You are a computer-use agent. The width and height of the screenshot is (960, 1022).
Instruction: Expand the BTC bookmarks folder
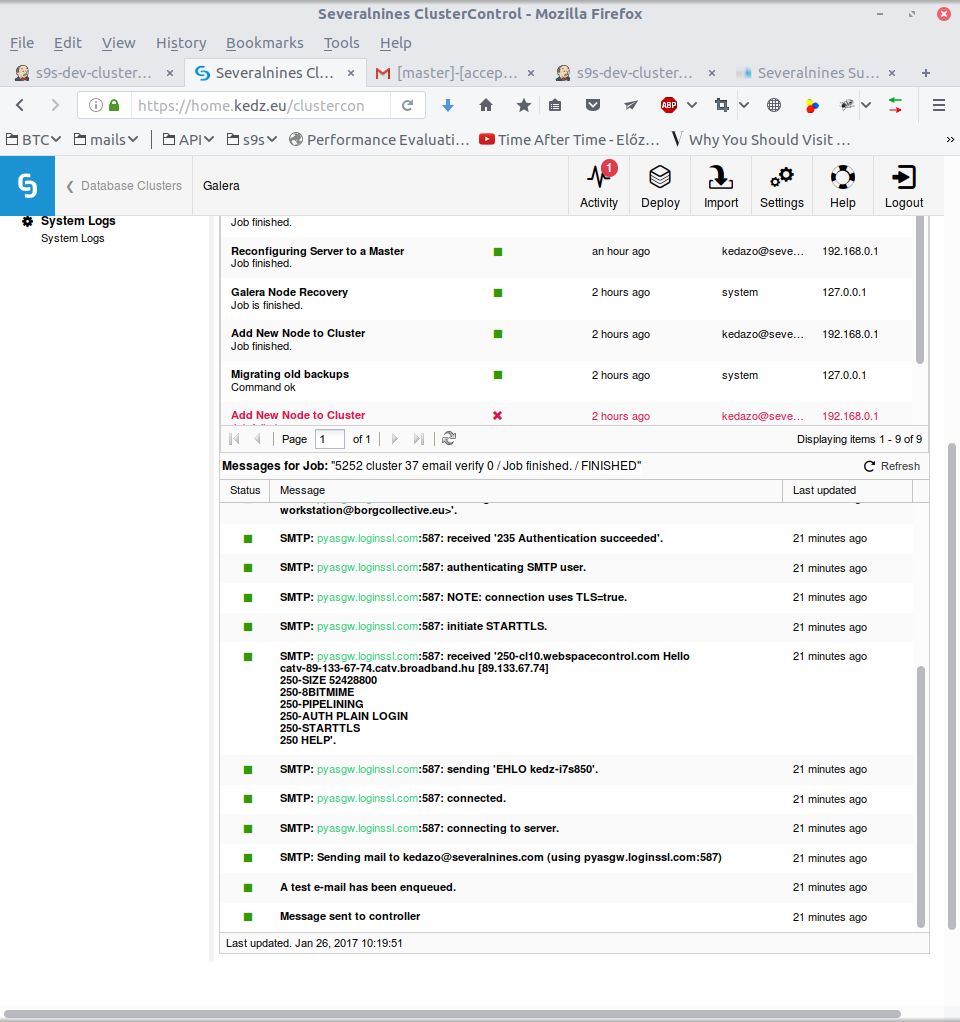click(x=33, y=139)
